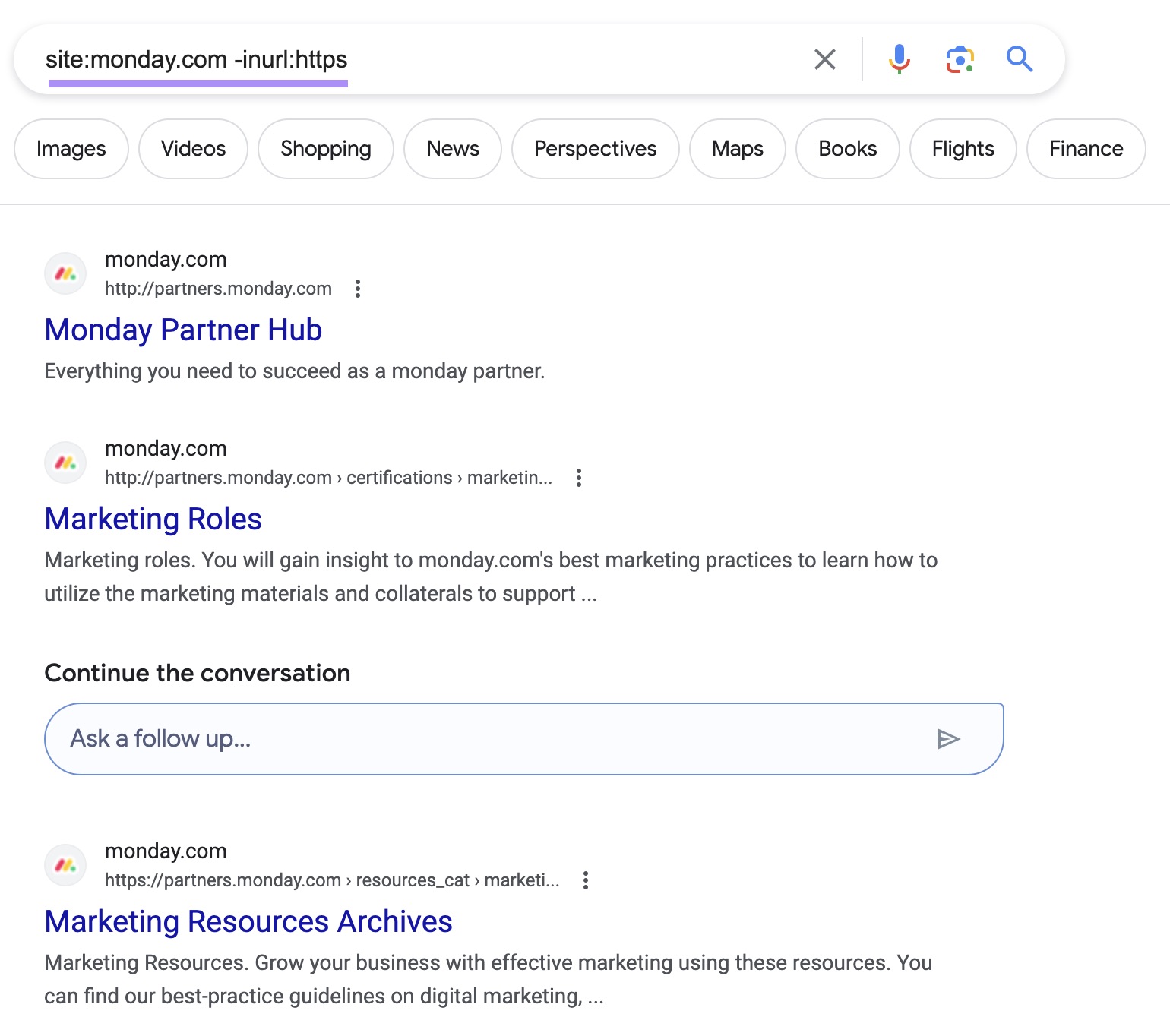Open the three-dot menu for Monday Partner Hub
The height and width of the screenshot is (1036, 1170).
pos(358,289)
